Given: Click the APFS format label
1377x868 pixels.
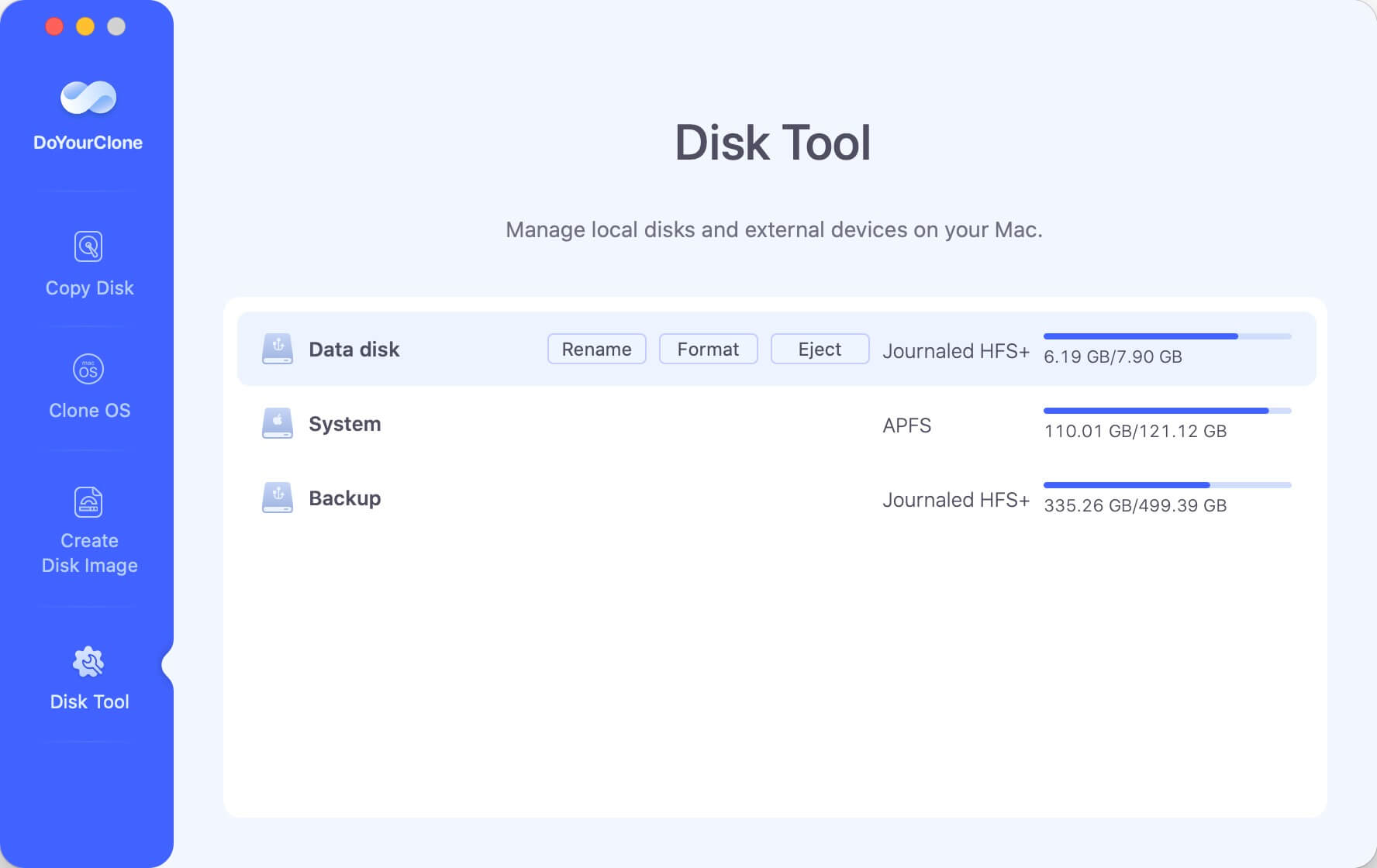Looking at the screenshot, I should click(908, 425).
